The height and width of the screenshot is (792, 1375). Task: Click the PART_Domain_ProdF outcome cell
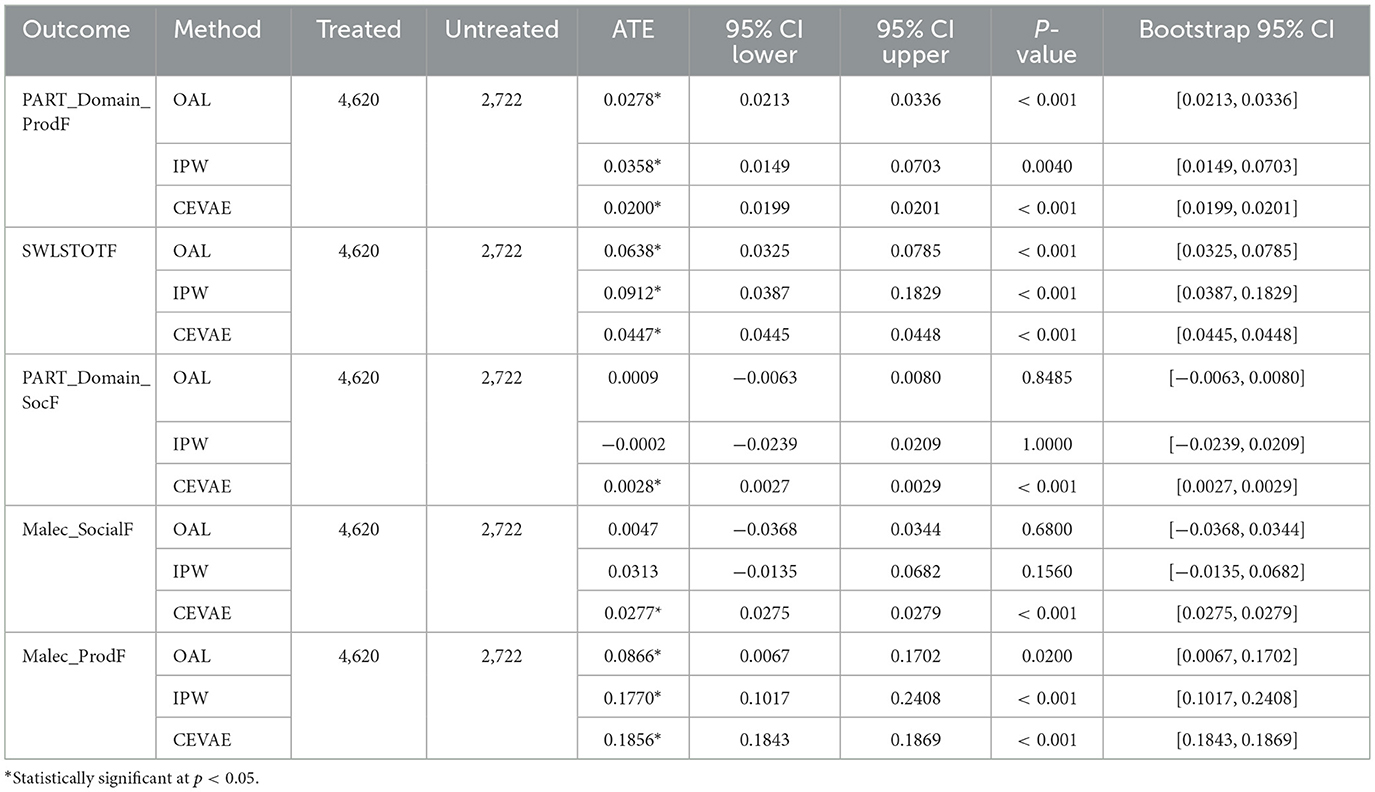[86, 111]
